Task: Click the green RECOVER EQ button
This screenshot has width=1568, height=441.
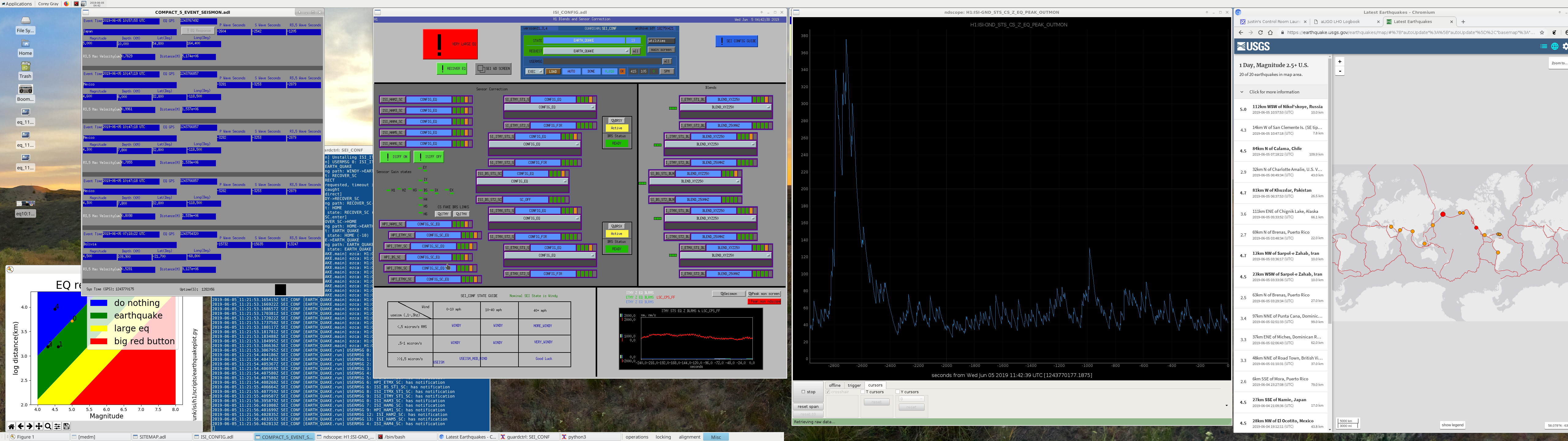Action: [x=452, y=69]
